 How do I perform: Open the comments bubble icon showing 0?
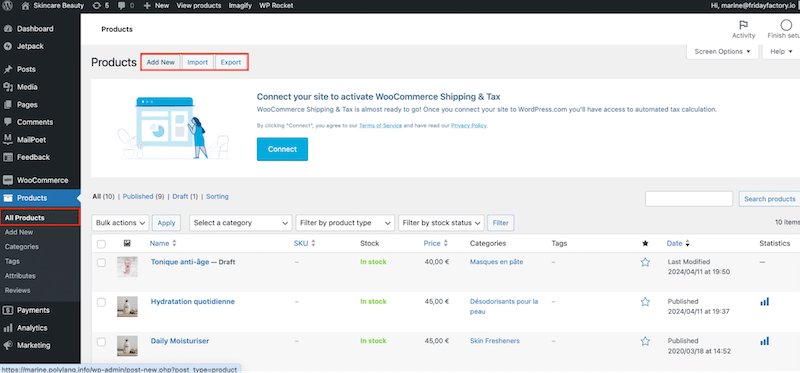(x=122, y=6)
